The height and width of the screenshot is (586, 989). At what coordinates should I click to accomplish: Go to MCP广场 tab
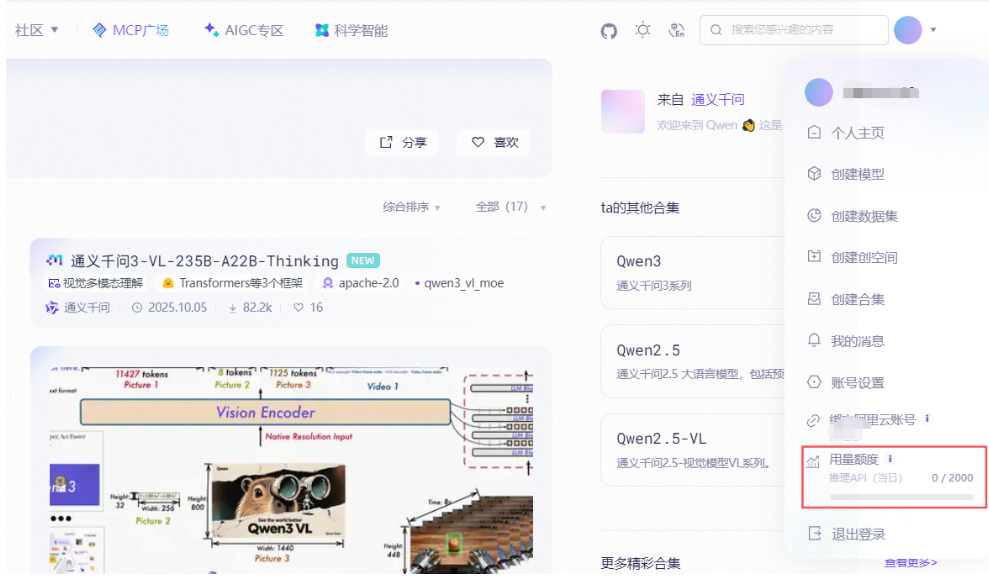pos(131,30)
